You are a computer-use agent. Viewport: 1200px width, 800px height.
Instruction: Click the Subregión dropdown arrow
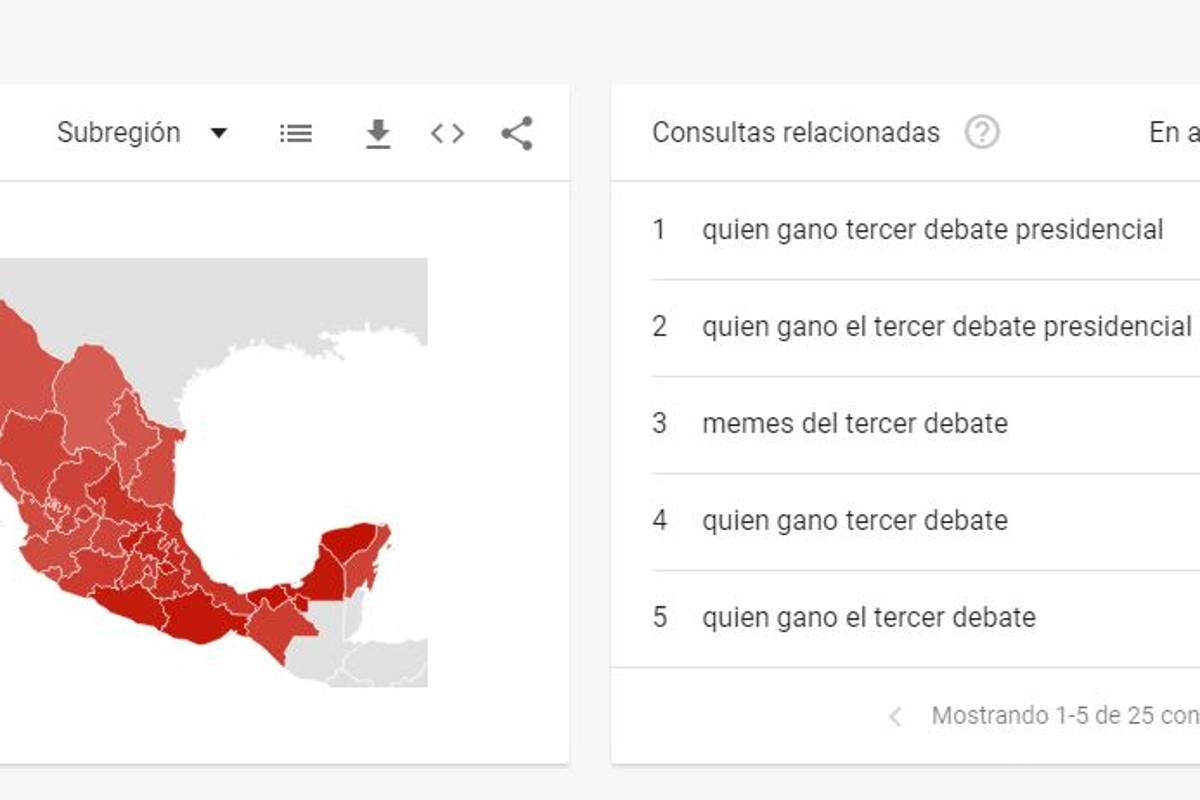(221, 133)
